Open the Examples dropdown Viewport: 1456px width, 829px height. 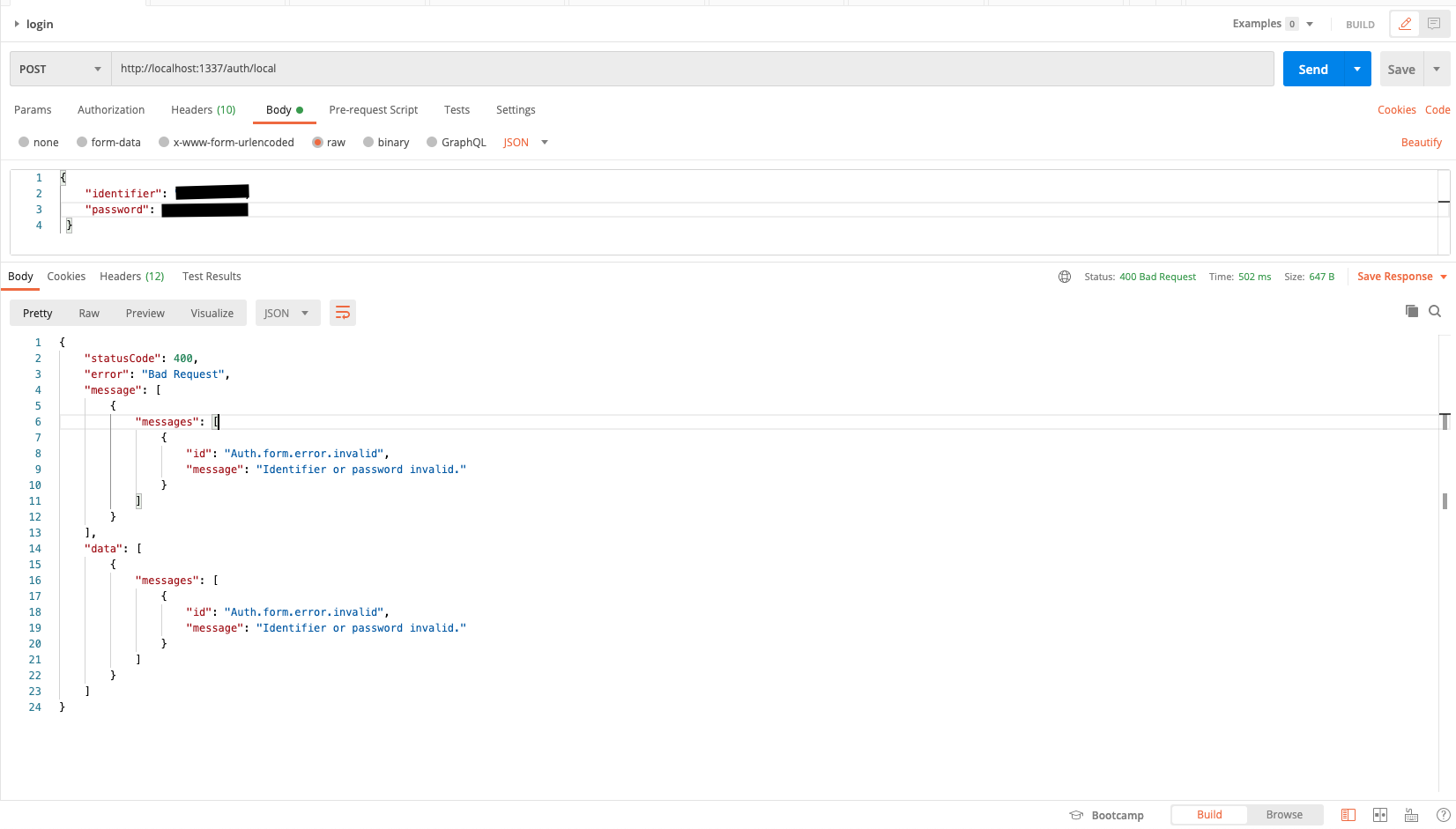1273,24
